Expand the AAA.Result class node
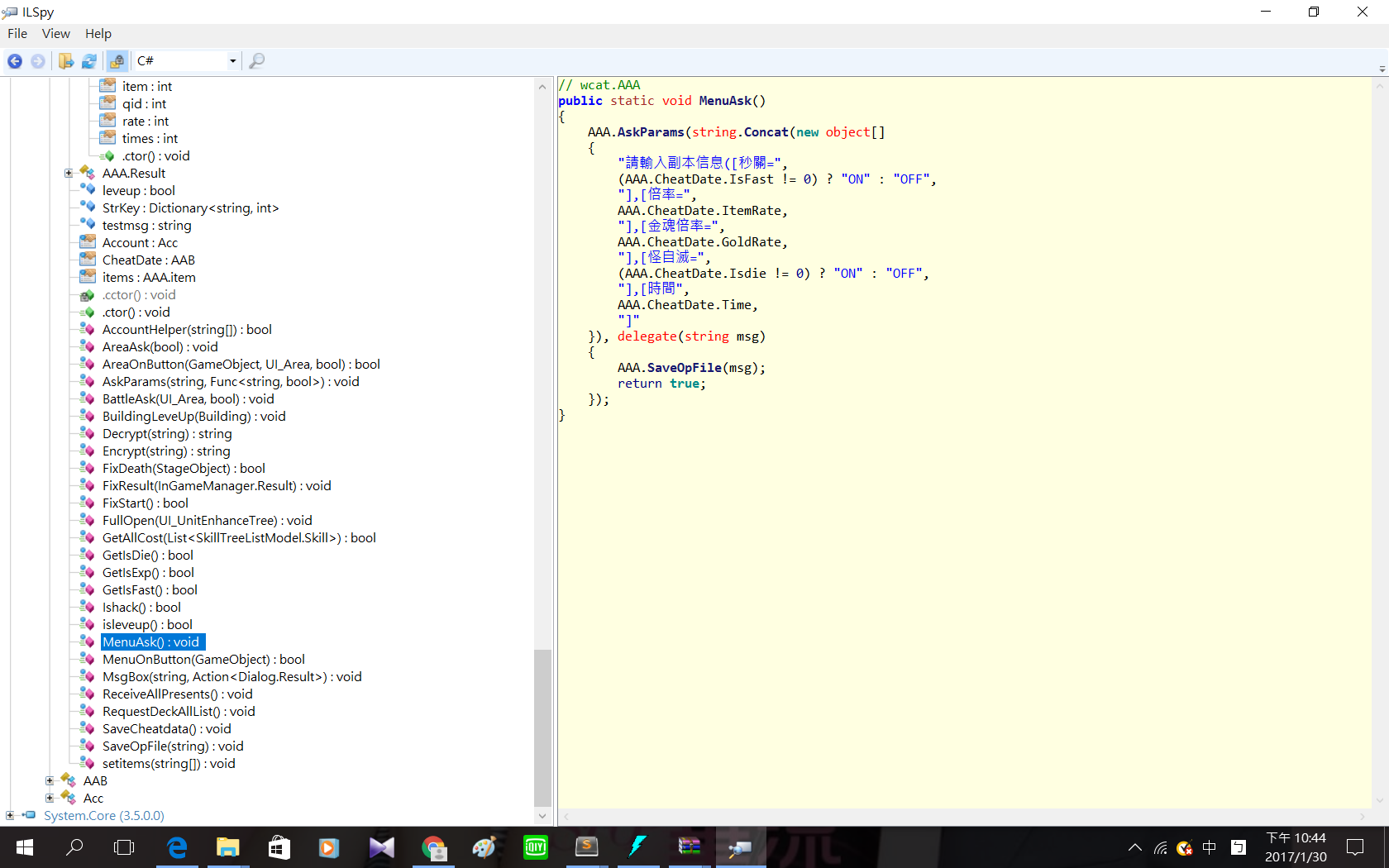The width and height of the screenshot is (1389, 868). [69, 174]
